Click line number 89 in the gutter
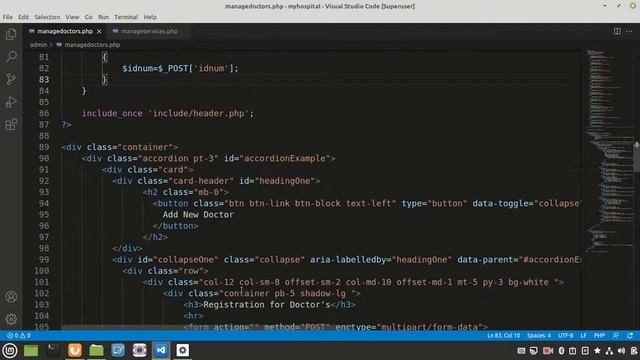This screenshot has width=640, height=360. 44,147
